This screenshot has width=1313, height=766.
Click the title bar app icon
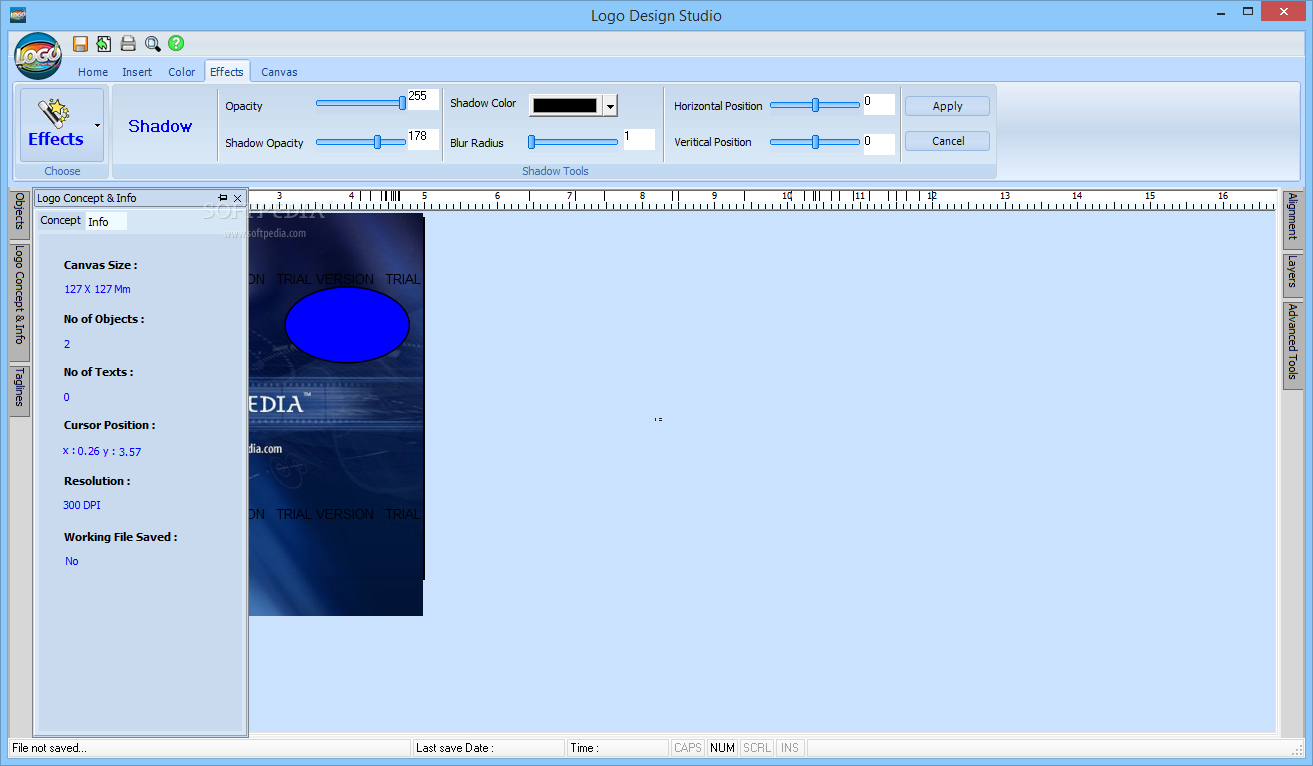[x=17, y=15]
